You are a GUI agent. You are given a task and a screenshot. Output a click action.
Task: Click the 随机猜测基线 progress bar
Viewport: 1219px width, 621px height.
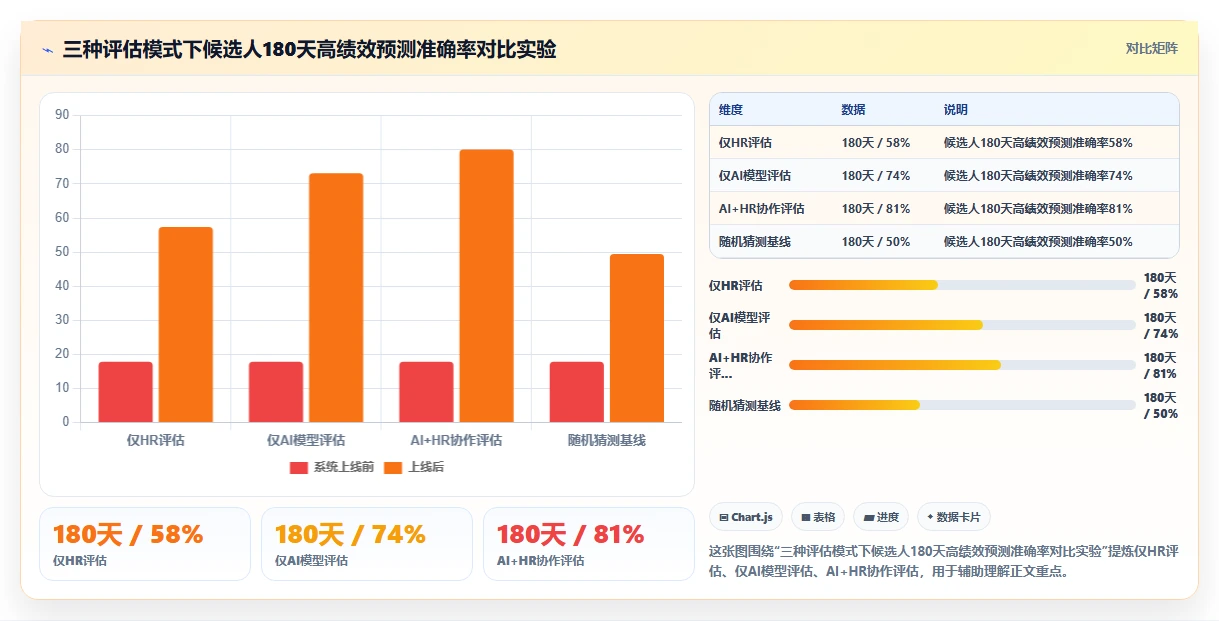(x=962, y=405)
